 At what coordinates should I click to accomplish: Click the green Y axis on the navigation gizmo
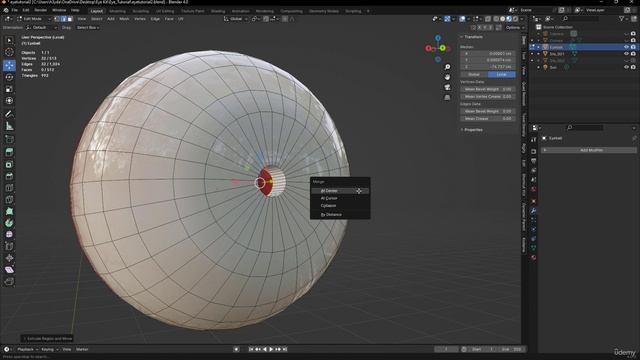(x=443, y=48)
